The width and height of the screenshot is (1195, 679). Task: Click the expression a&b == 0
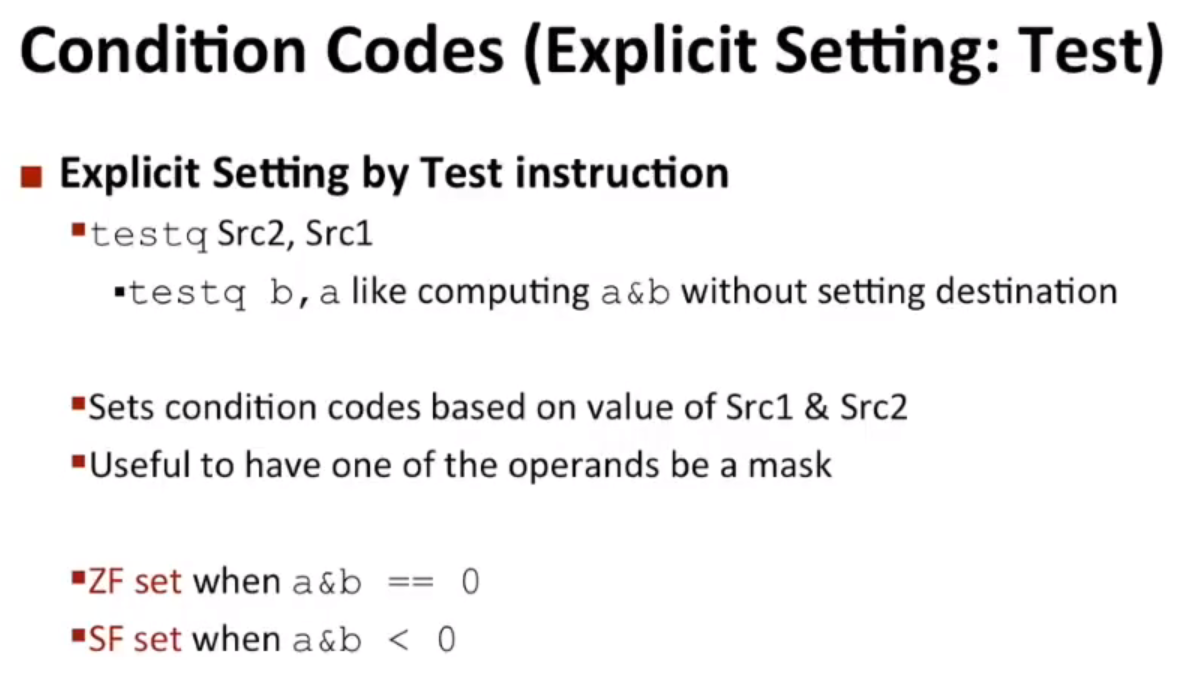tap(386, 583)
